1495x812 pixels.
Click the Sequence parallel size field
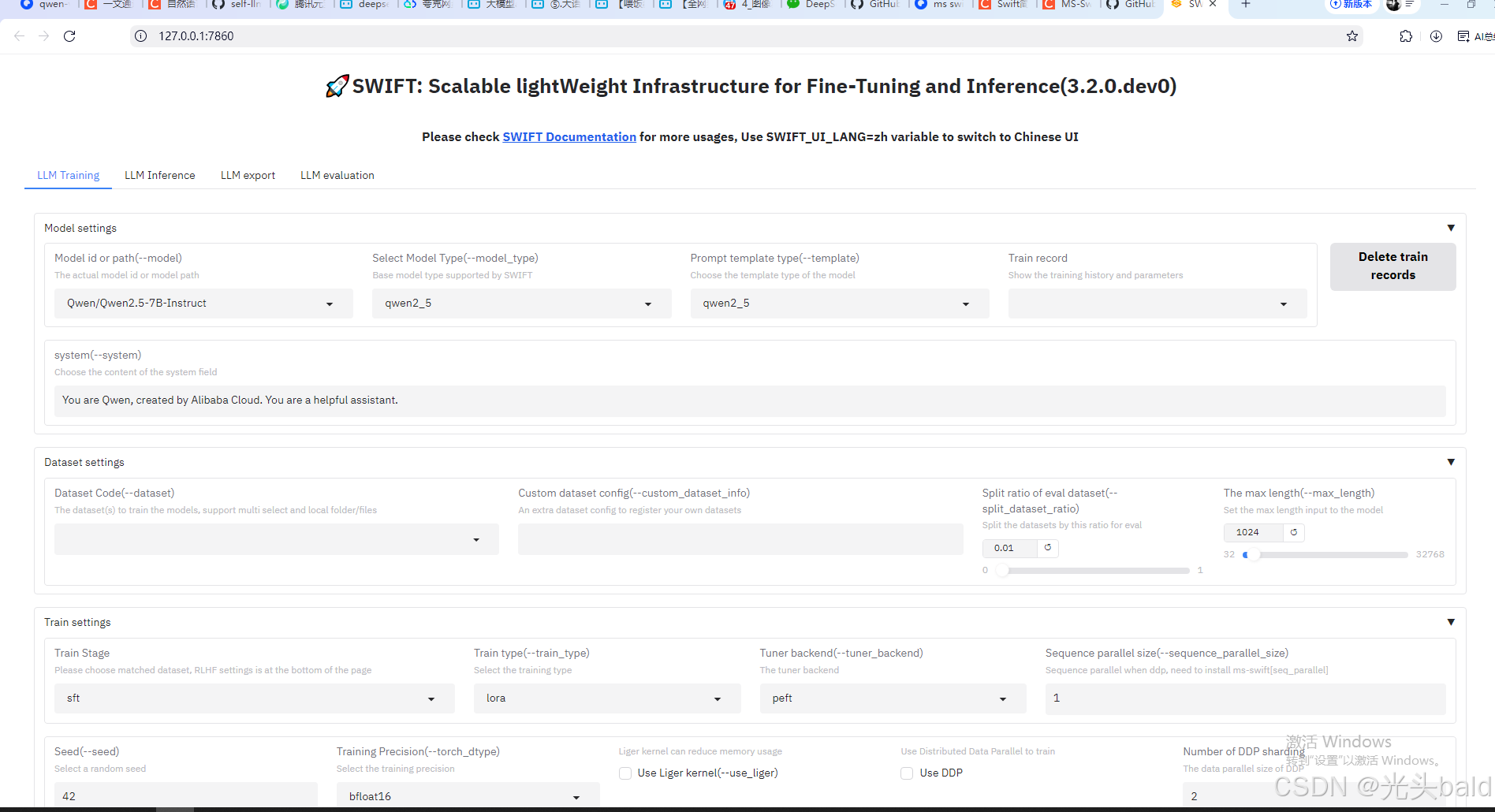point(1246,698)
